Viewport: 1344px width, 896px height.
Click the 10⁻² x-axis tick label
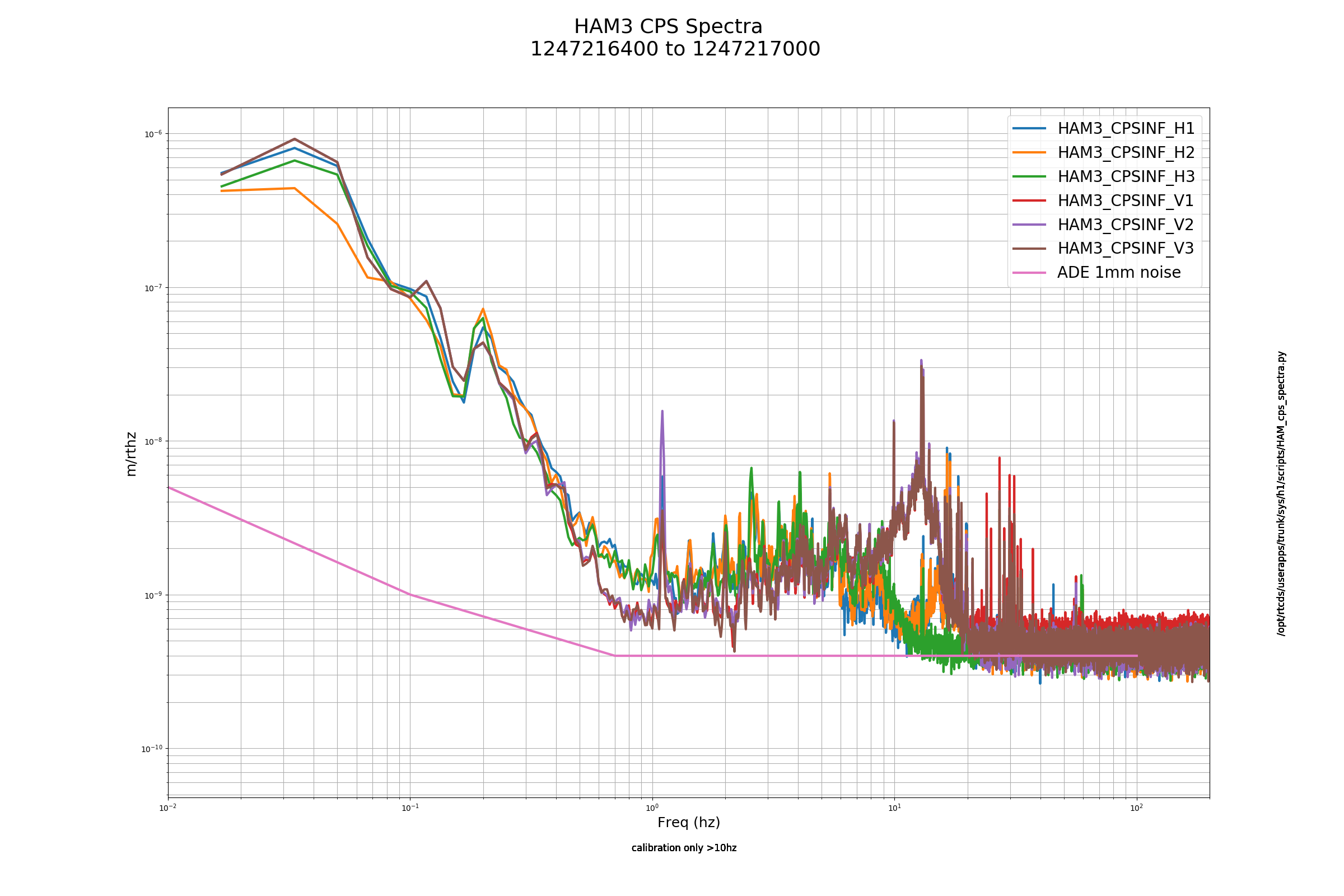[168, 808]
